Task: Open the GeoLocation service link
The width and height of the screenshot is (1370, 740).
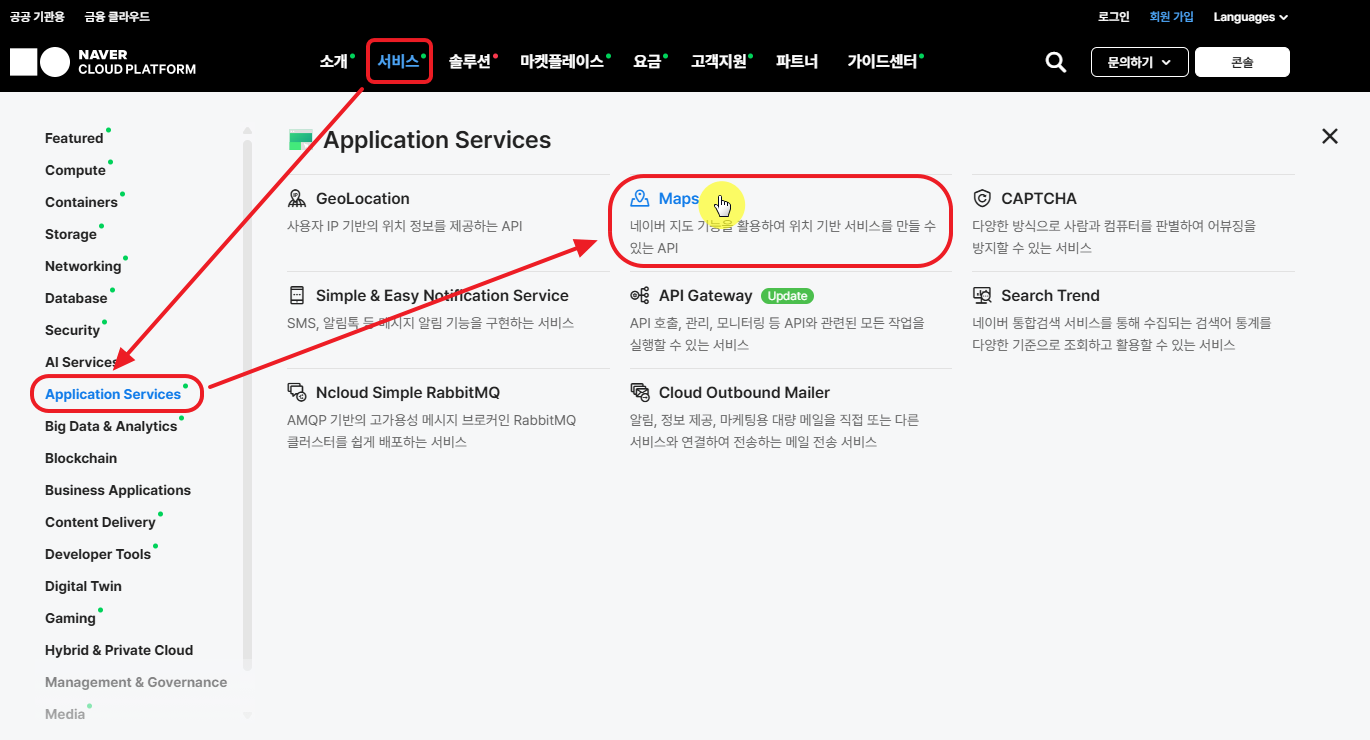Action: click(x=363, y=198)
